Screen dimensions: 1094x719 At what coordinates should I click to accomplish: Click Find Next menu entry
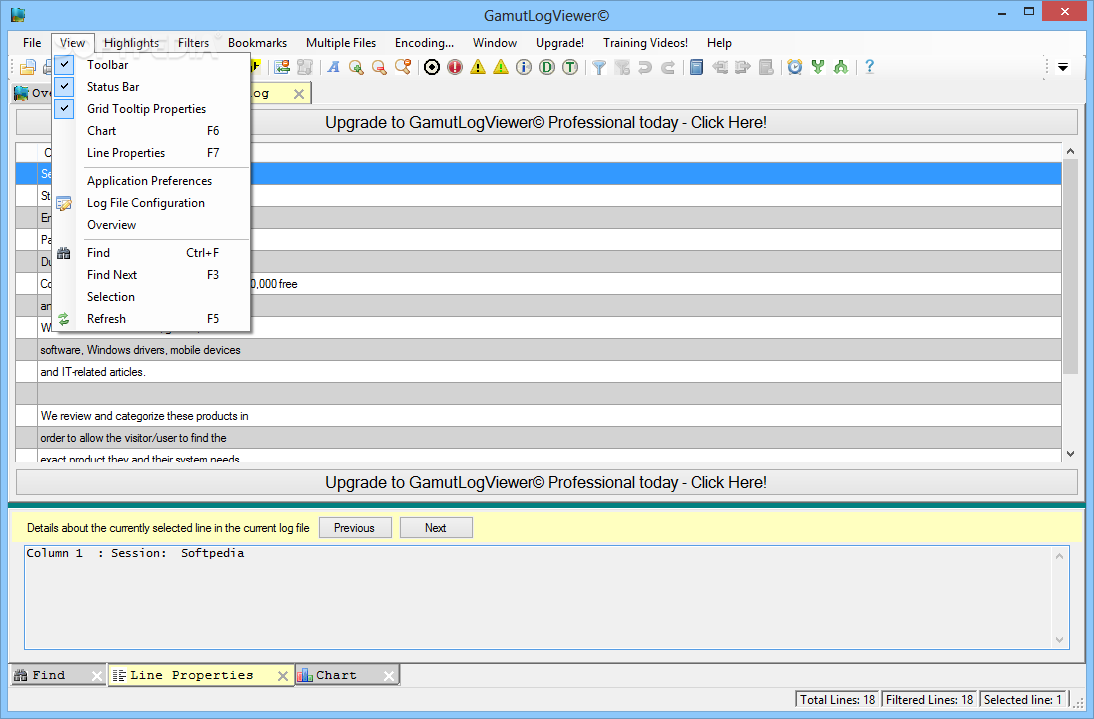(x=151, y=275)
